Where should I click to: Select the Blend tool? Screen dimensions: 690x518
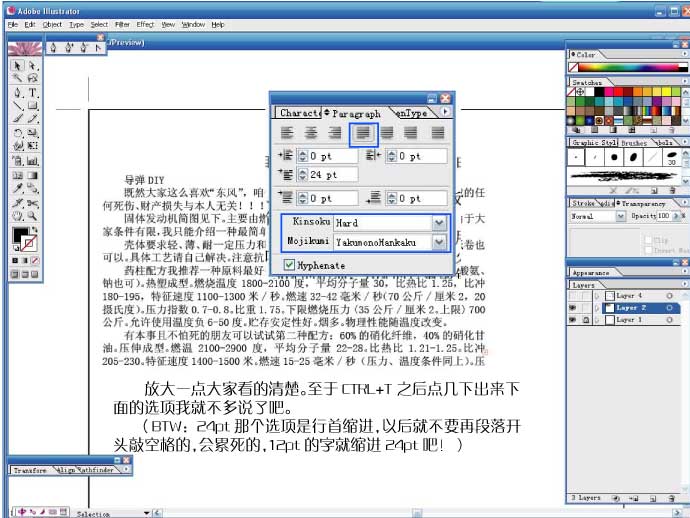(33, 188)
